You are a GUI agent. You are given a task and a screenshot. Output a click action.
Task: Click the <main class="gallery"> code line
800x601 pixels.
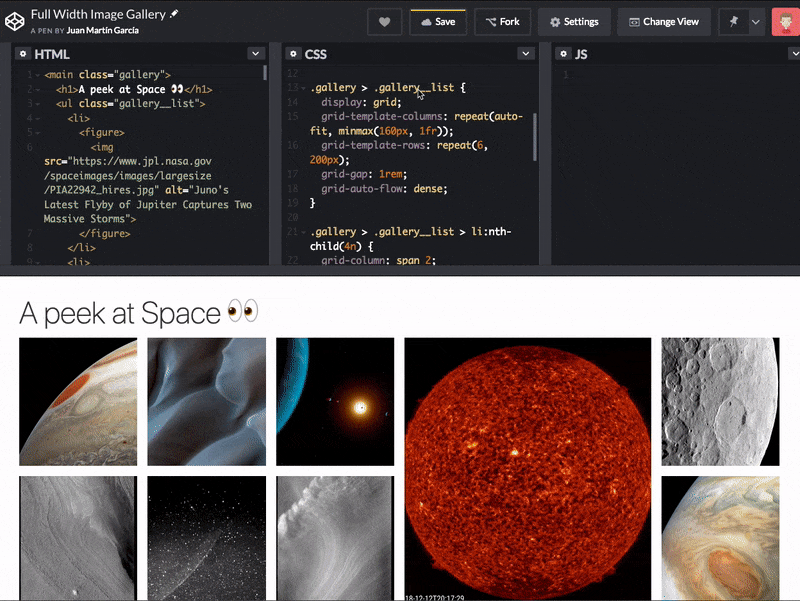pyautogui.click(x=108, y=75)
